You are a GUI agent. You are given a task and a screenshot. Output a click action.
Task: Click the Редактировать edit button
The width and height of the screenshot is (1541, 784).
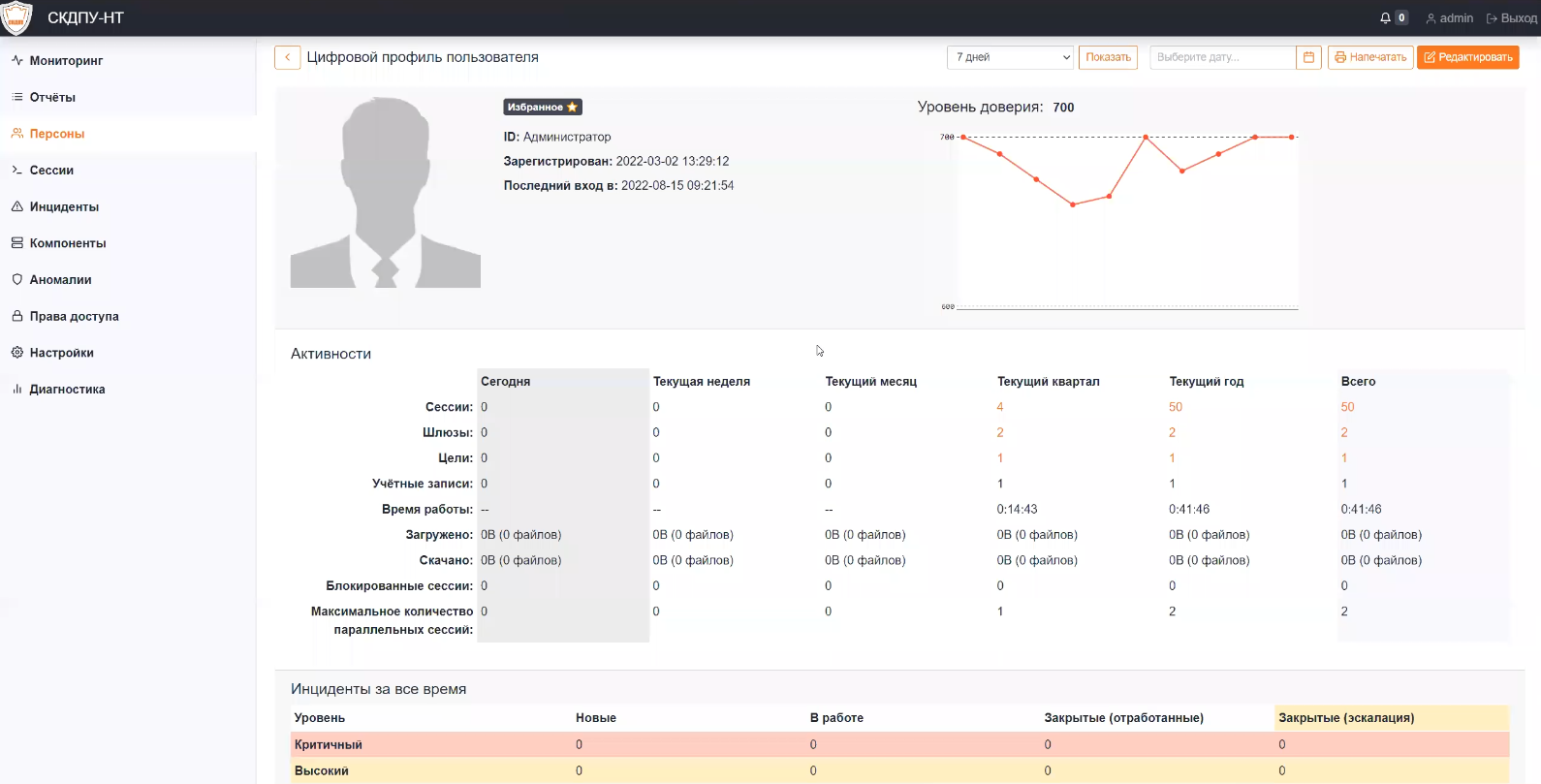[1468, 57]
